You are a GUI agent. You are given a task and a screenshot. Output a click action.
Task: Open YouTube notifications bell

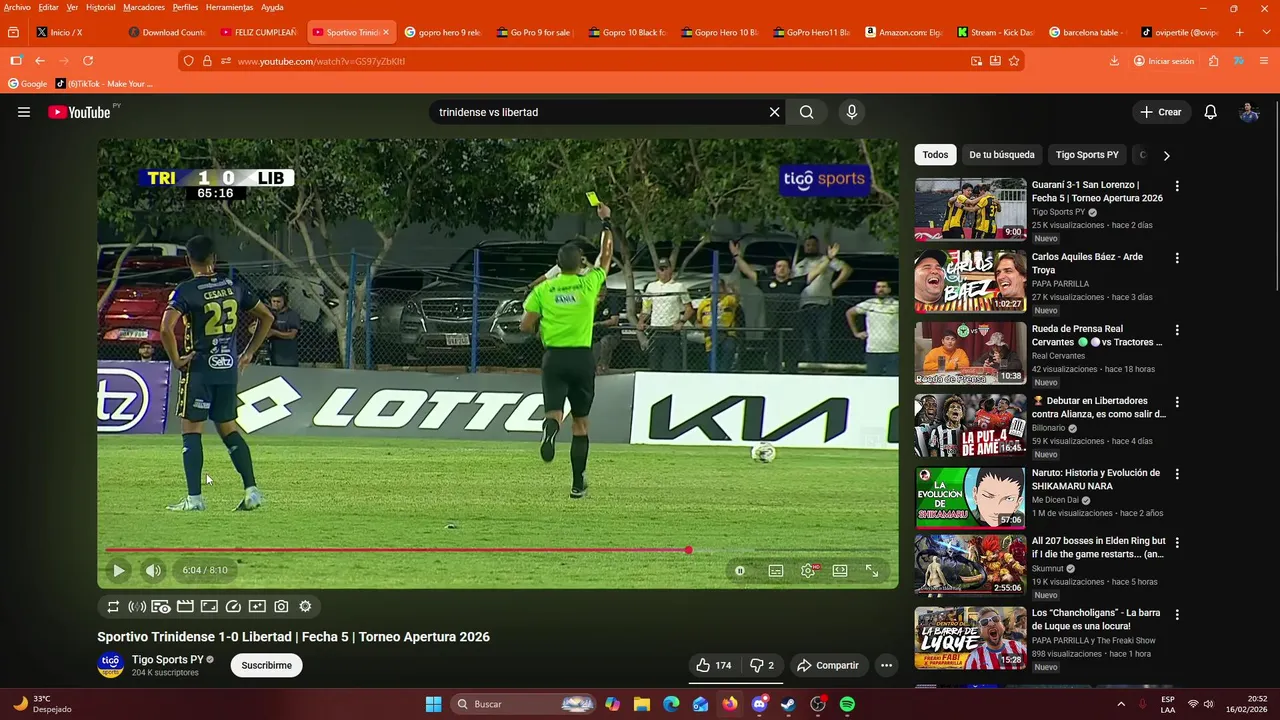click(x=1210, y=112)
